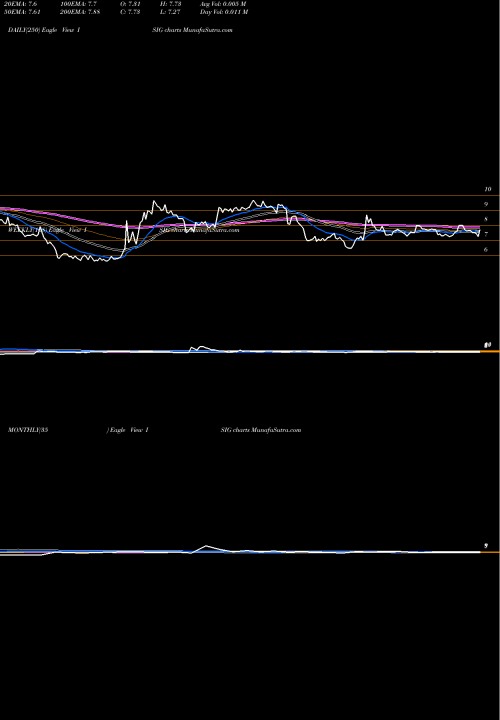Click the 200EMA: 7.88 value
The width and height of the screenshot is (500, 720).
(80, 12)
